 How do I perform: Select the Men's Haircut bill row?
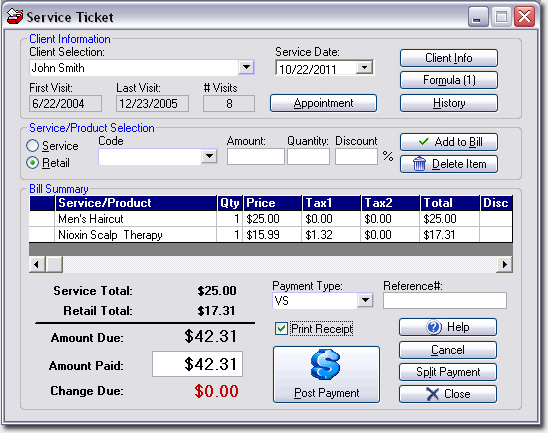pyautogui.click(x=271, y=219)
